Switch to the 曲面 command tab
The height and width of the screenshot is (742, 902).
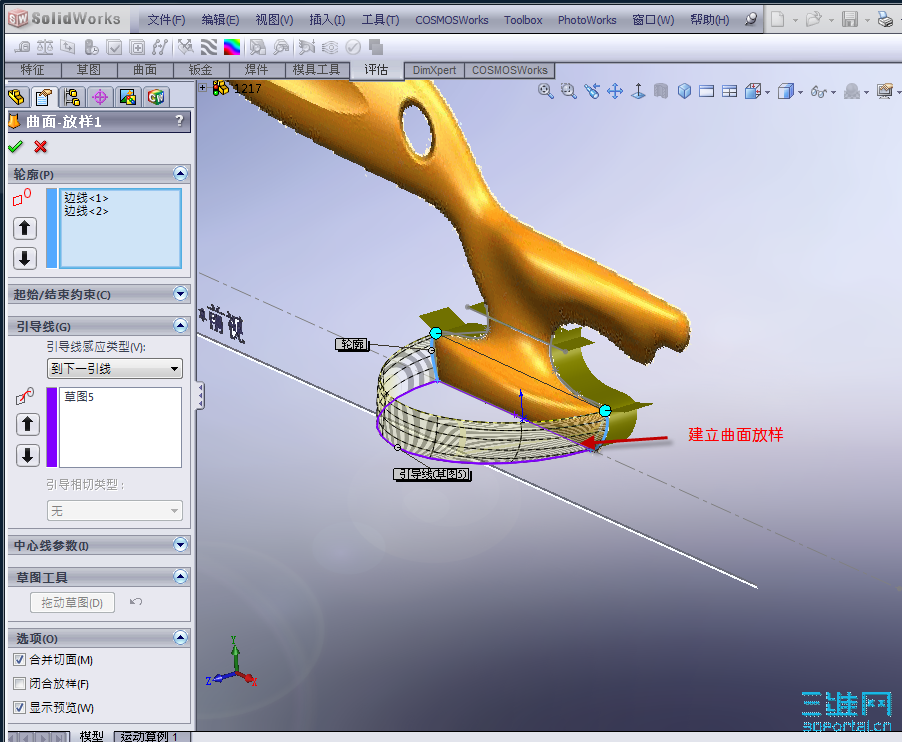[x=145, y=70]
